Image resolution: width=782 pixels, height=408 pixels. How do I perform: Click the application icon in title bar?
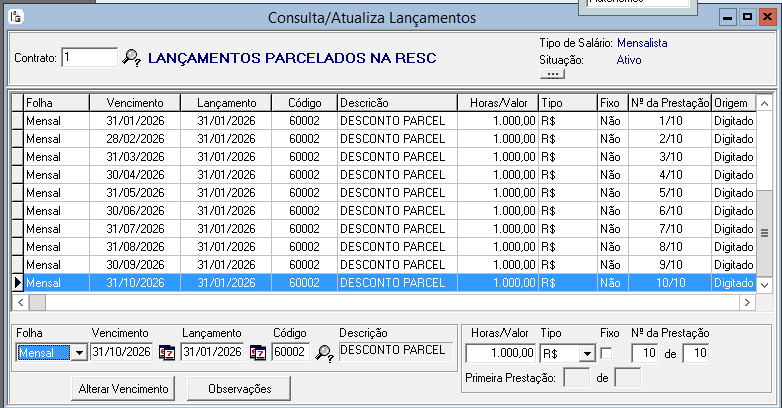click(14, 17)
